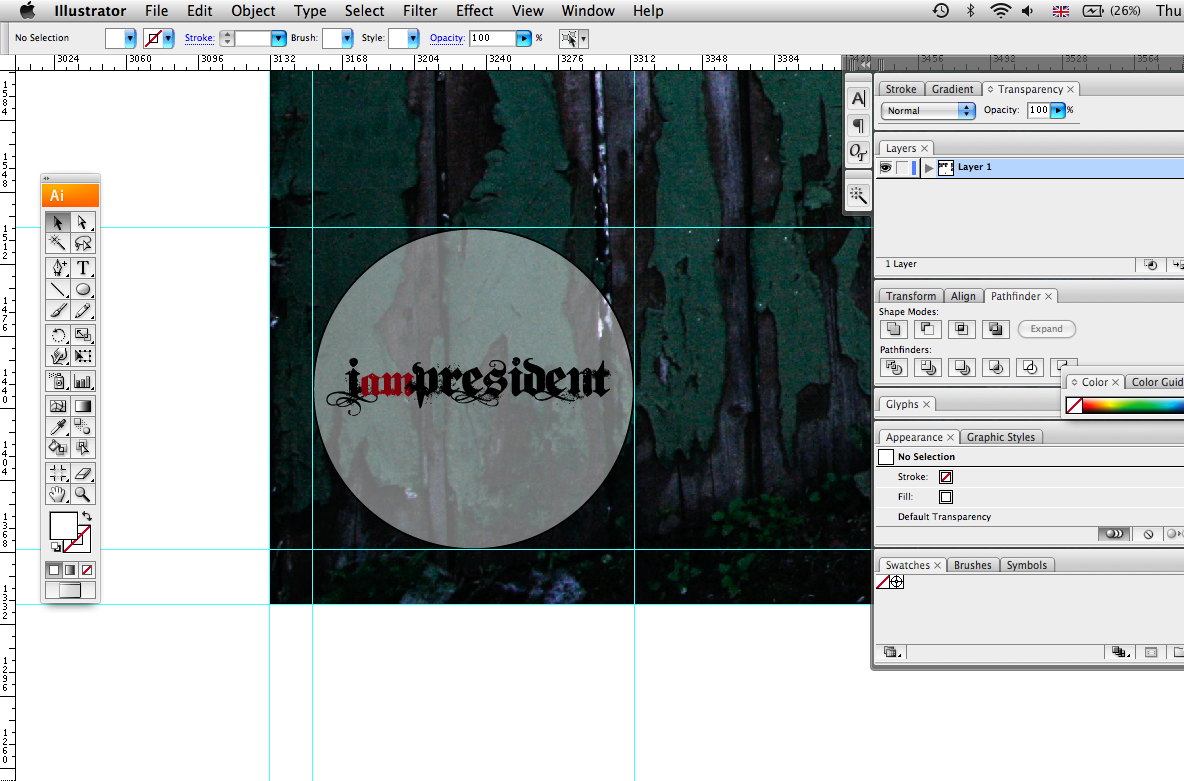Select the Free Transform tool

coord(82,356)
